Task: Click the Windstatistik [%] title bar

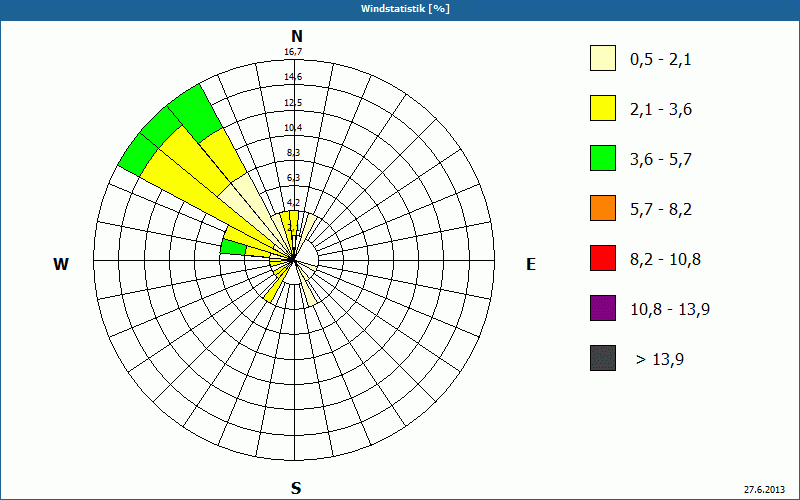Action: tap(400, 9)
